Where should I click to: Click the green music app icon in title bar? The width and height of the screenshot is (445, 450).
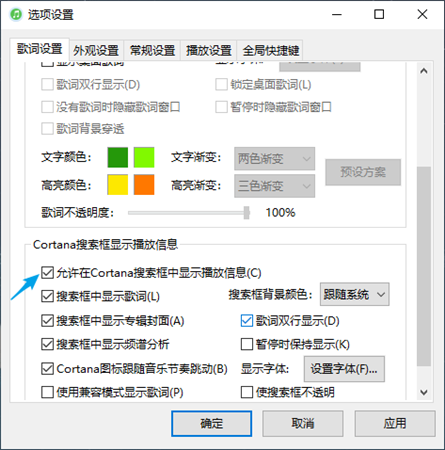point(16,15)
